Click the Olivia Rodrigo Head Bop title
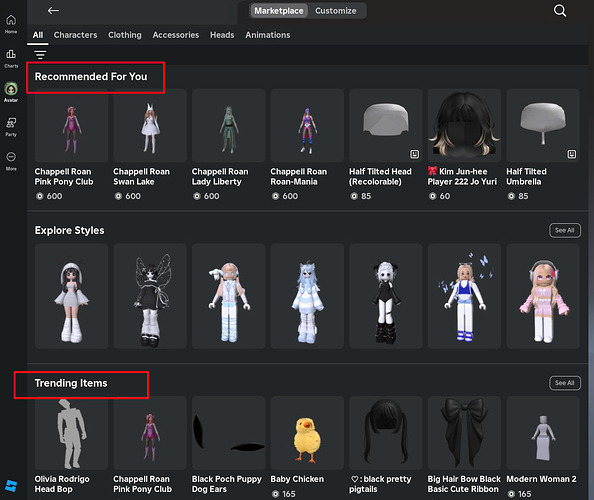The image size is (594, 500). coord(62,484)
